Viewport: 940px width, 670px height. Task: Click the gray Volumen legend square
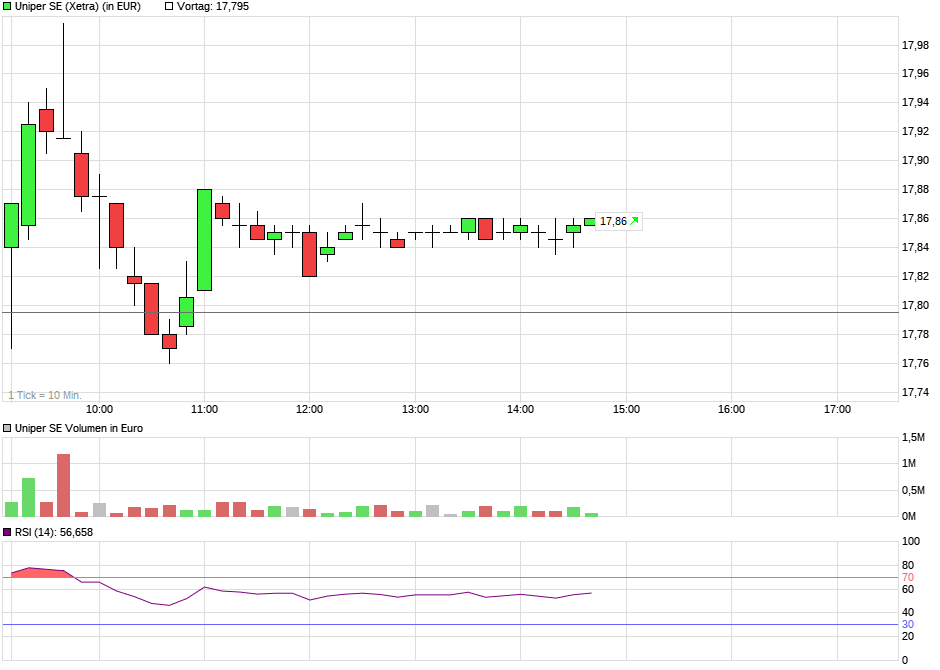pyautogui.click(x=7, y=428)
